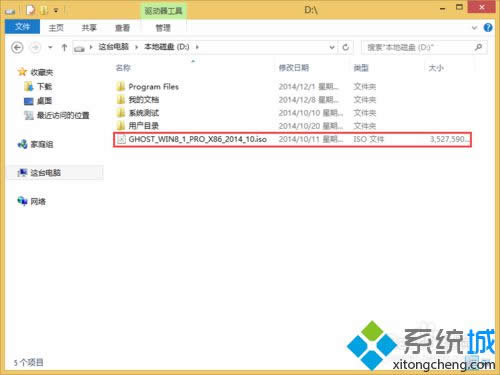
Task: Switch to the 查看 ribbon tab
Action: coord(122,28)
